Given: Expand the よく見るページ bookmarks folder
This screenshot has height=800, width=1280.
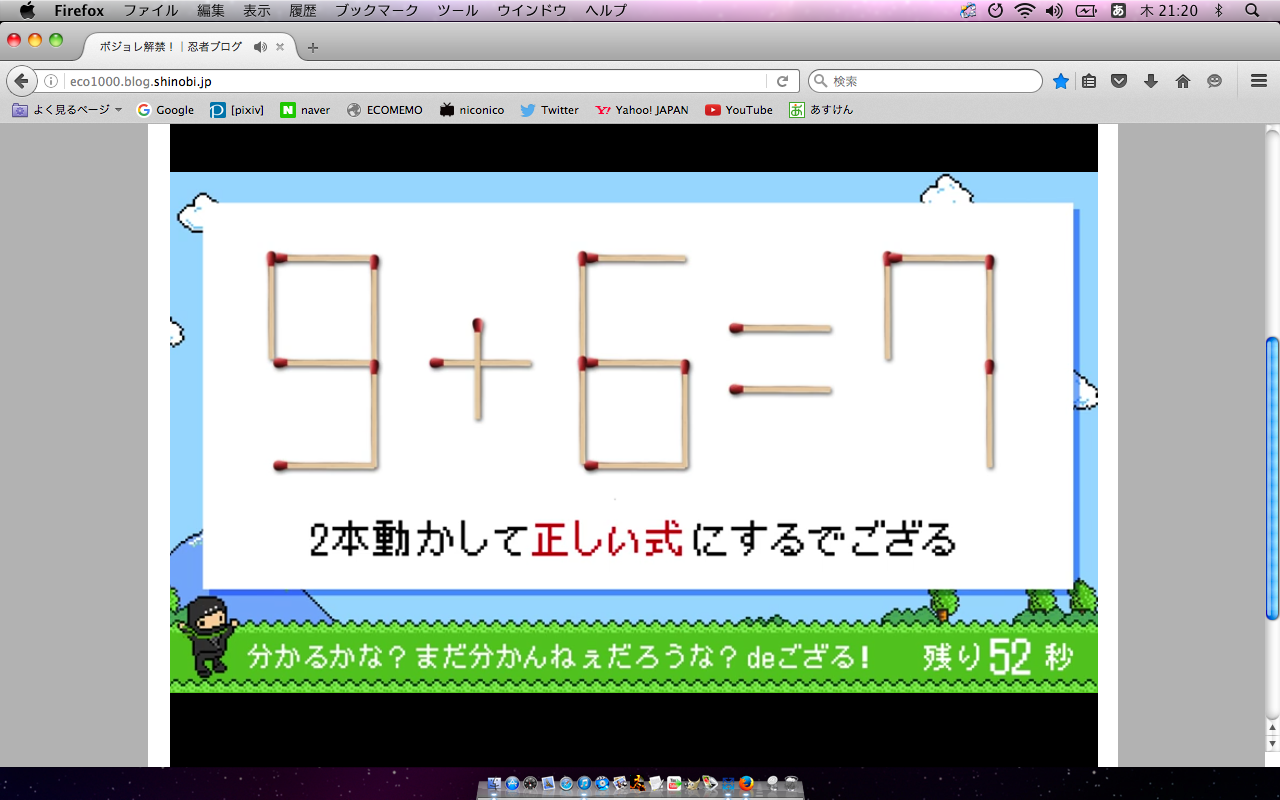Looking at the screenshot, I should pos(67,110).
